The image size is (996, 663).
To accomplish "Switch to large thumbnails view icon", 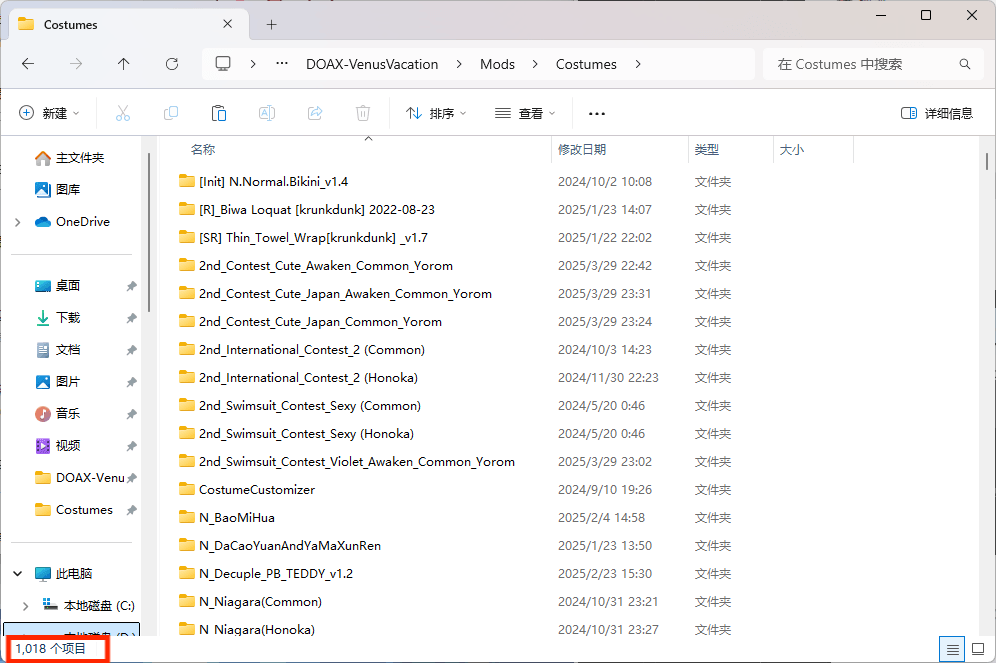I will click(978, 649).
